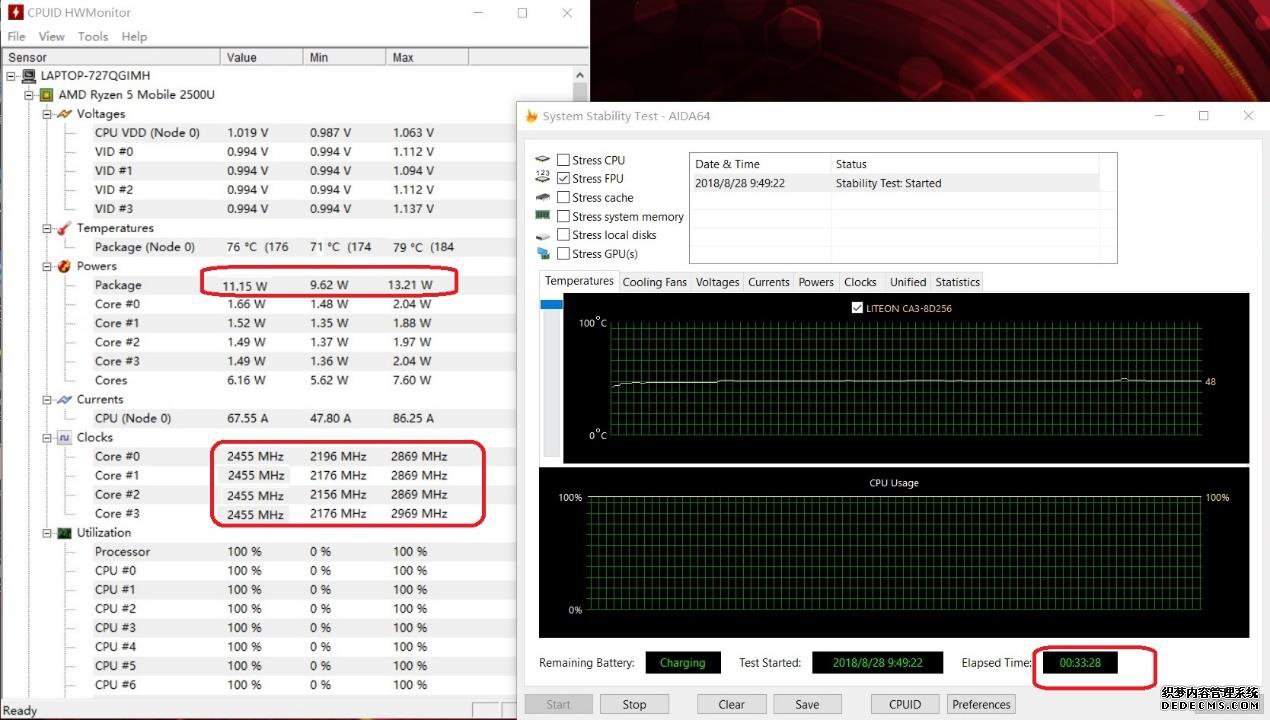
Task: Click the Stress GPU(s) monitor icon
Action: pyautogui.click(x=543, y=254)
